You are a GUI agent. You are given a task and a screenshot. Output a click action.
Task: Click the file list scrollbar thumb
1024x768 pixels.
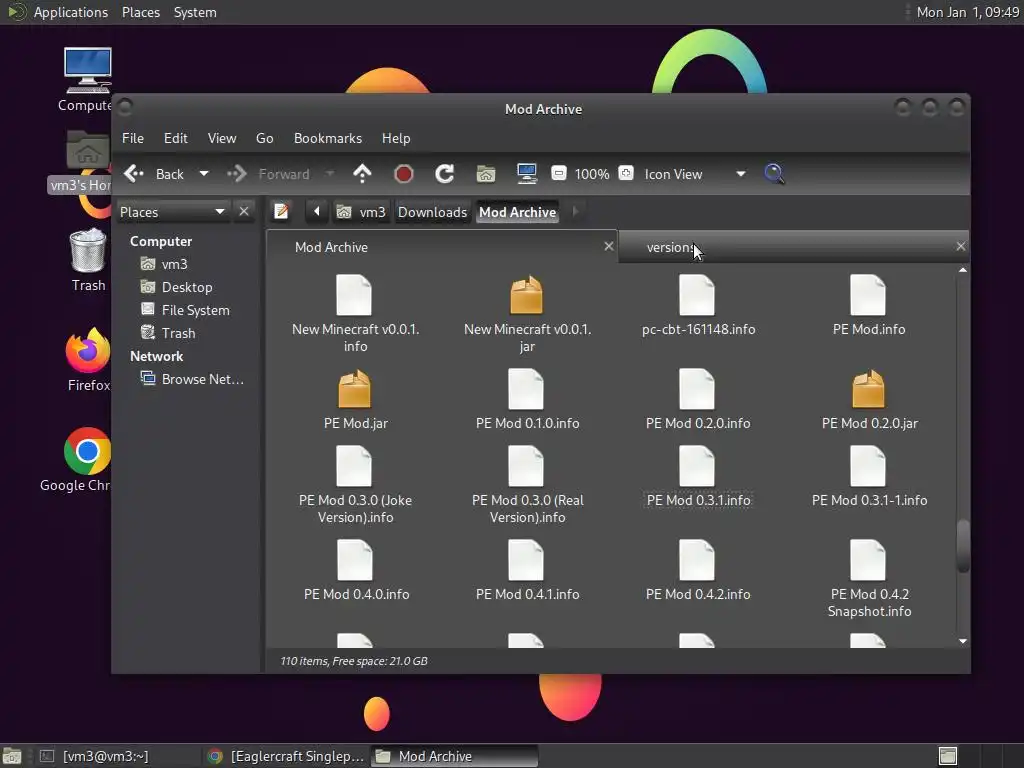pos(963,545)
